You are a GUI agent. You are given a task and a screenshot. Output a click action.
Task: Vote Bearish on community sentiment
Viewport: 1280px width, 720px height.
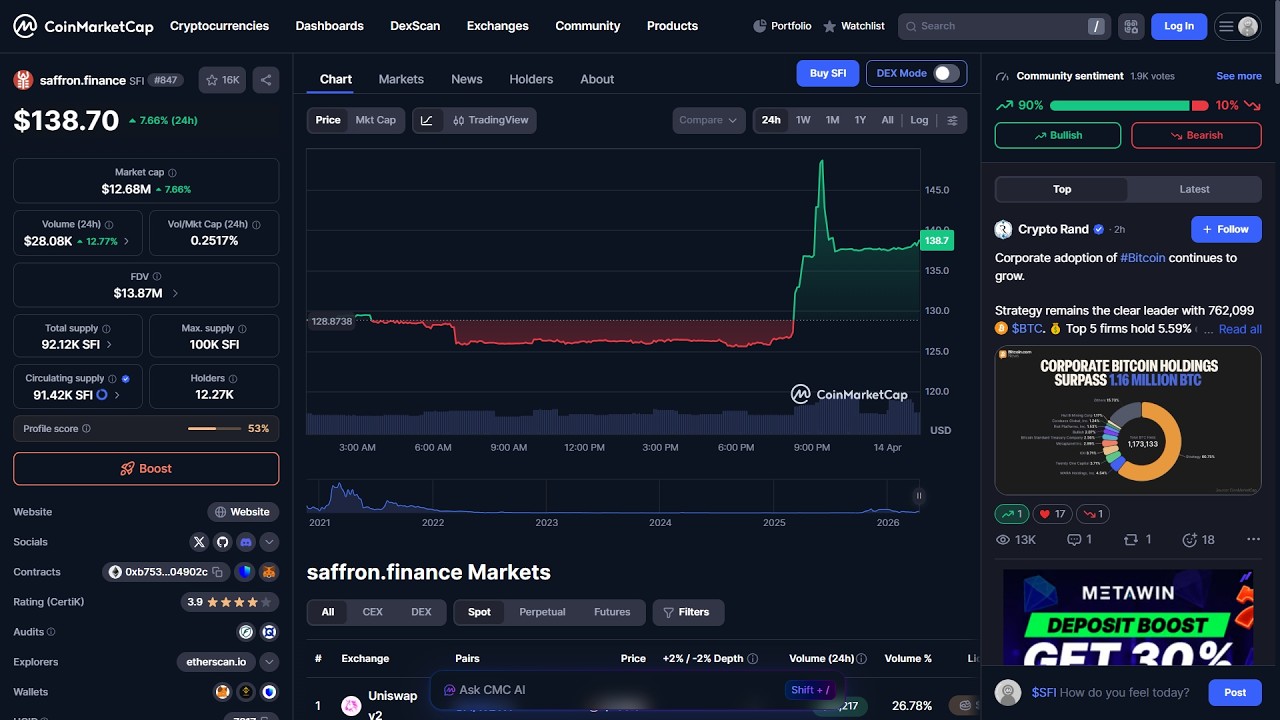[1196, 135]
